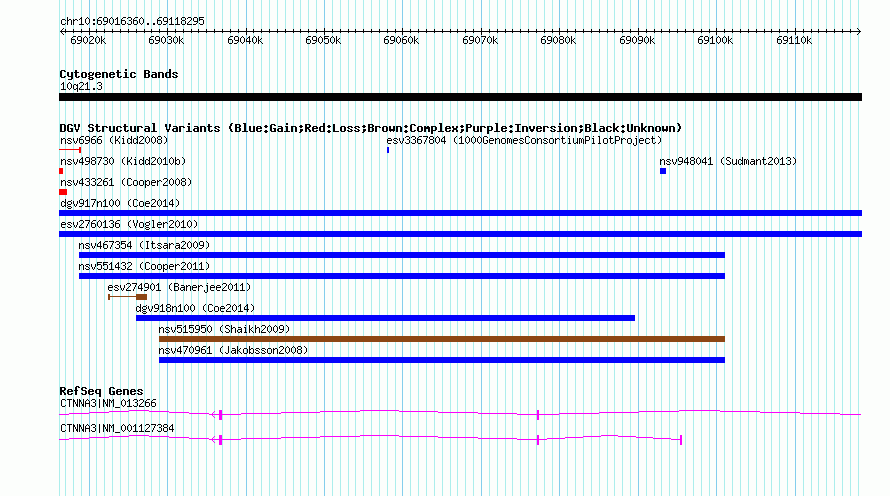Click the 69040k ruler tick label
Image resolution: width=890 pixels, height=496 pixels.
pos(245,40)
